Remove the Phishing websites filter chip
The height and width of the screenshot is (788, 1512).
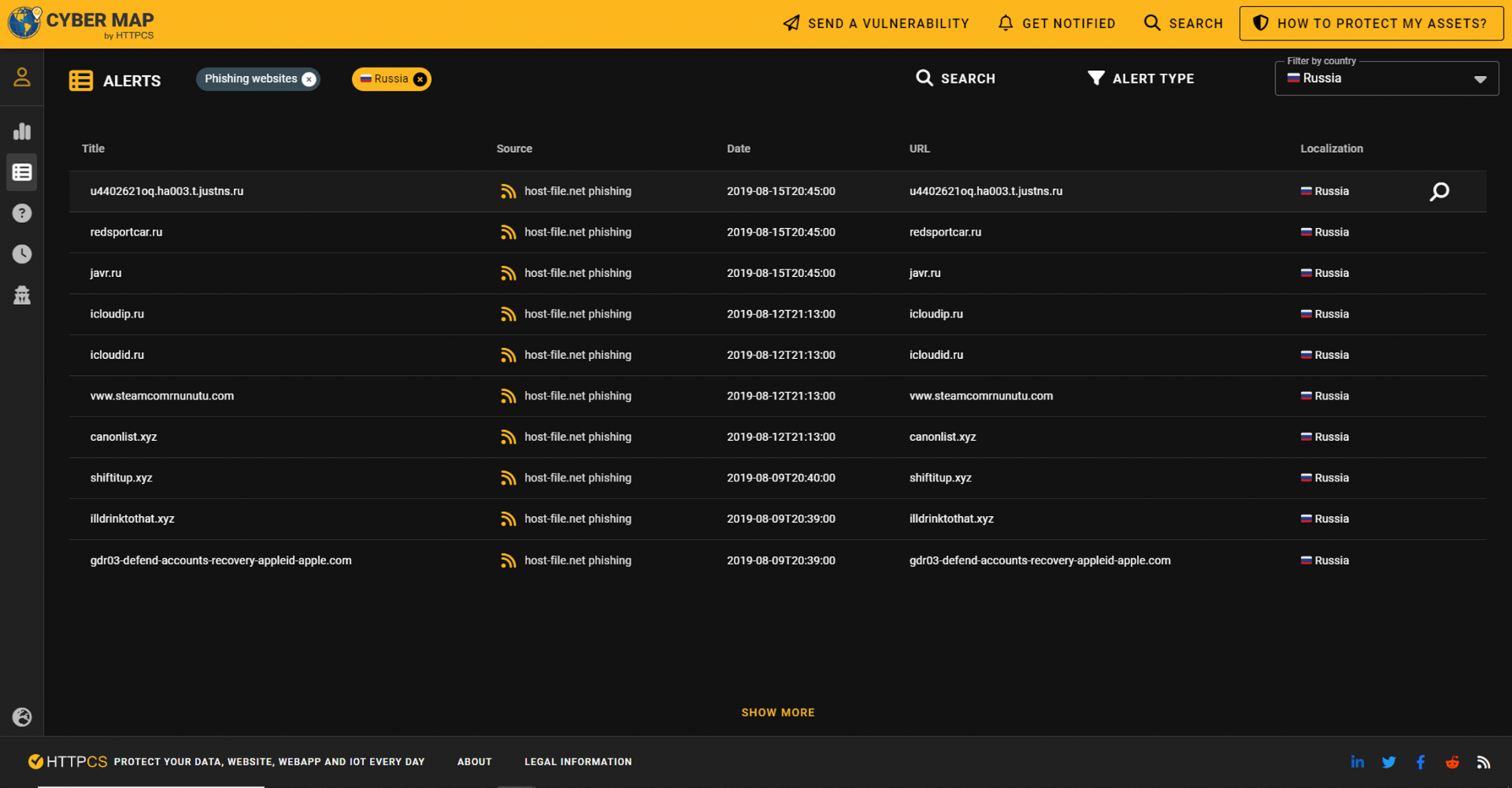[x=309, y=79]
